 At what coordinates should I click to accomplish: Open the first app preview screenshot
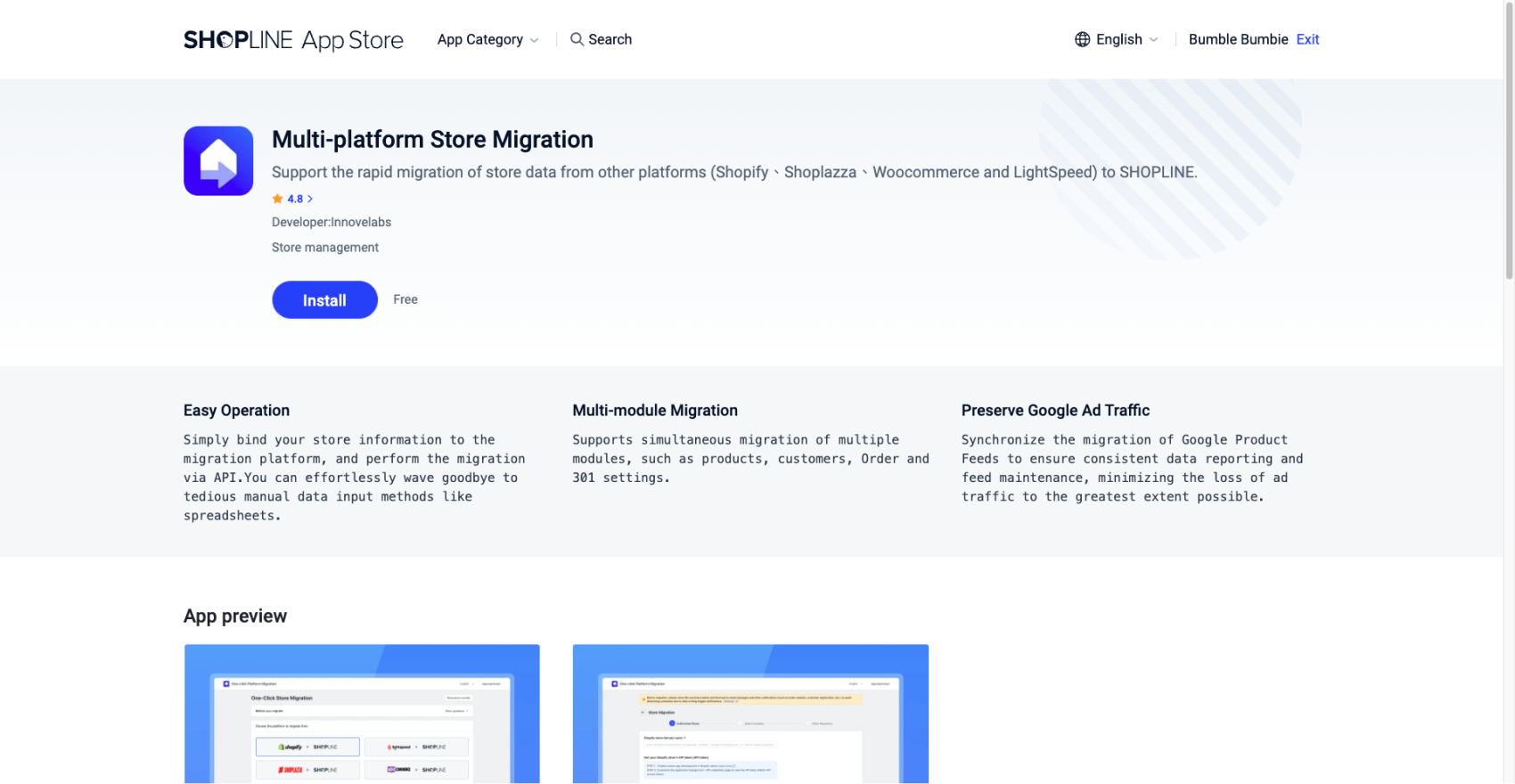[x=362, y=714]
